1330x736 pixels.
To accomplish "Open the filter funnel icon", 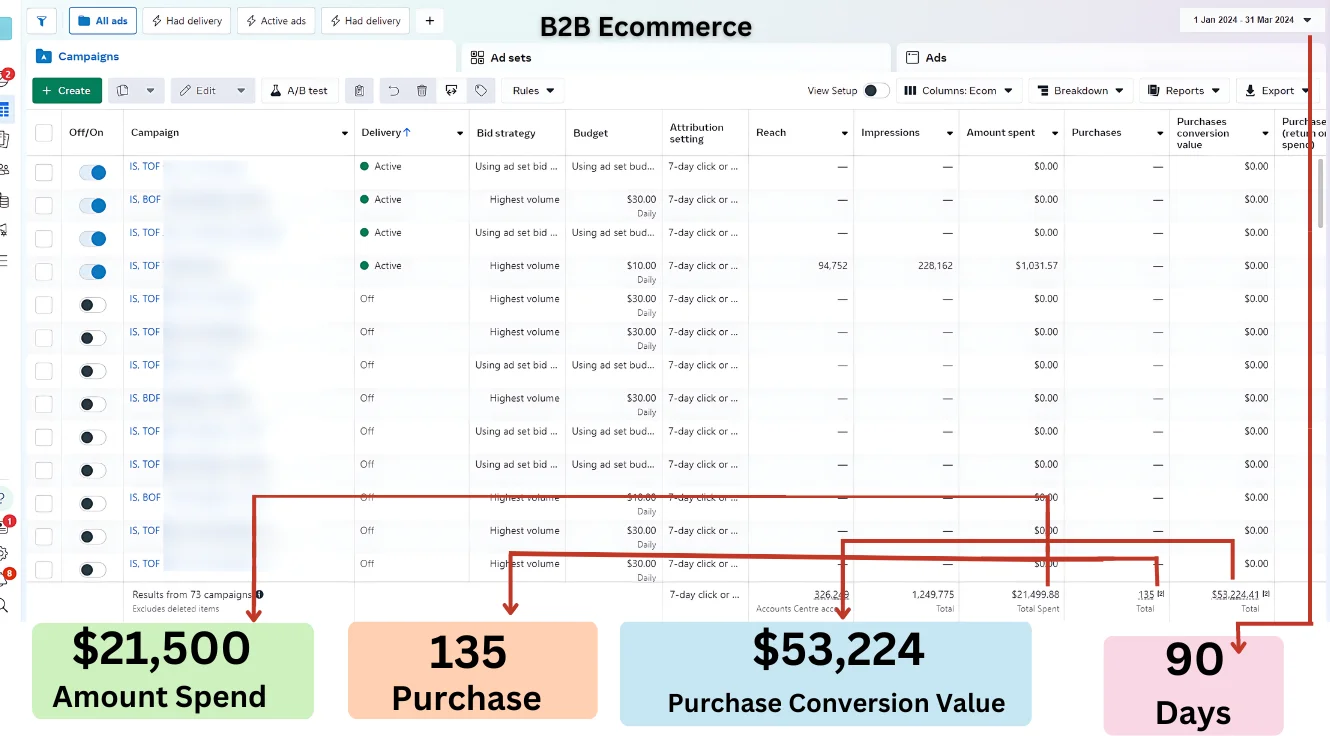I will [42, 21].
